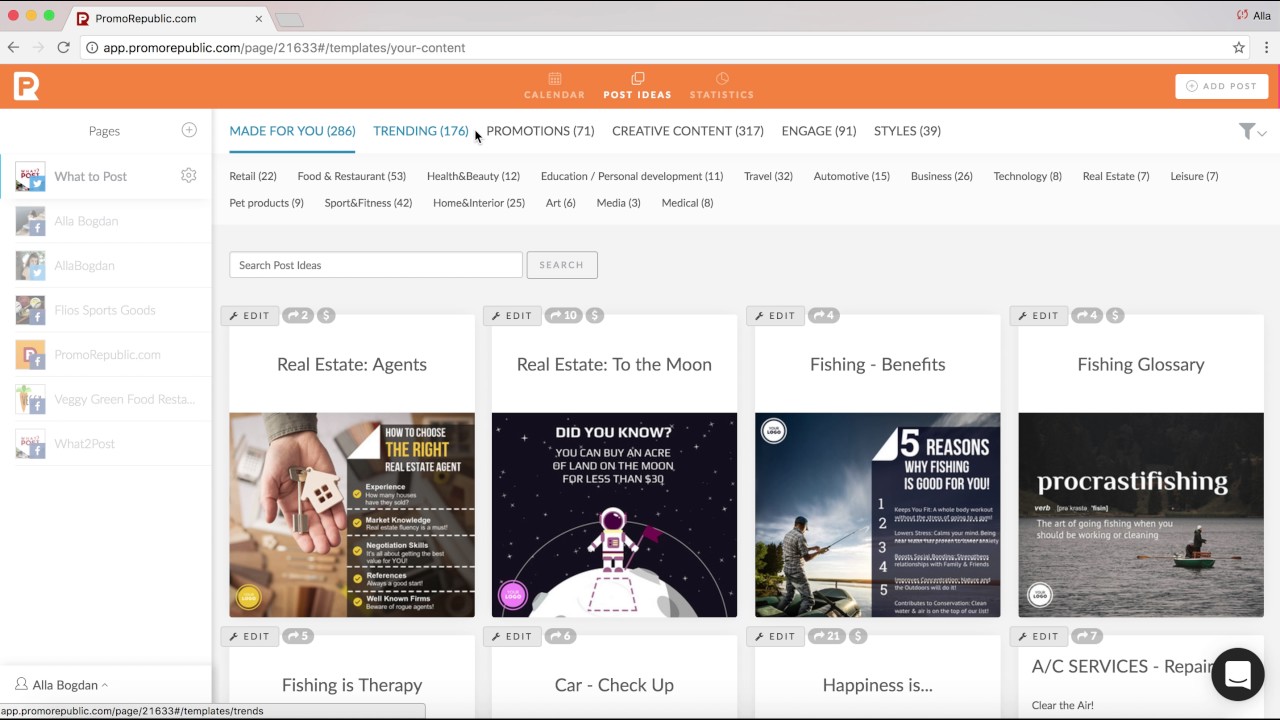1280x720 pixels.
Task: Filter by Retail (22) category
Action: pos(253,176)
